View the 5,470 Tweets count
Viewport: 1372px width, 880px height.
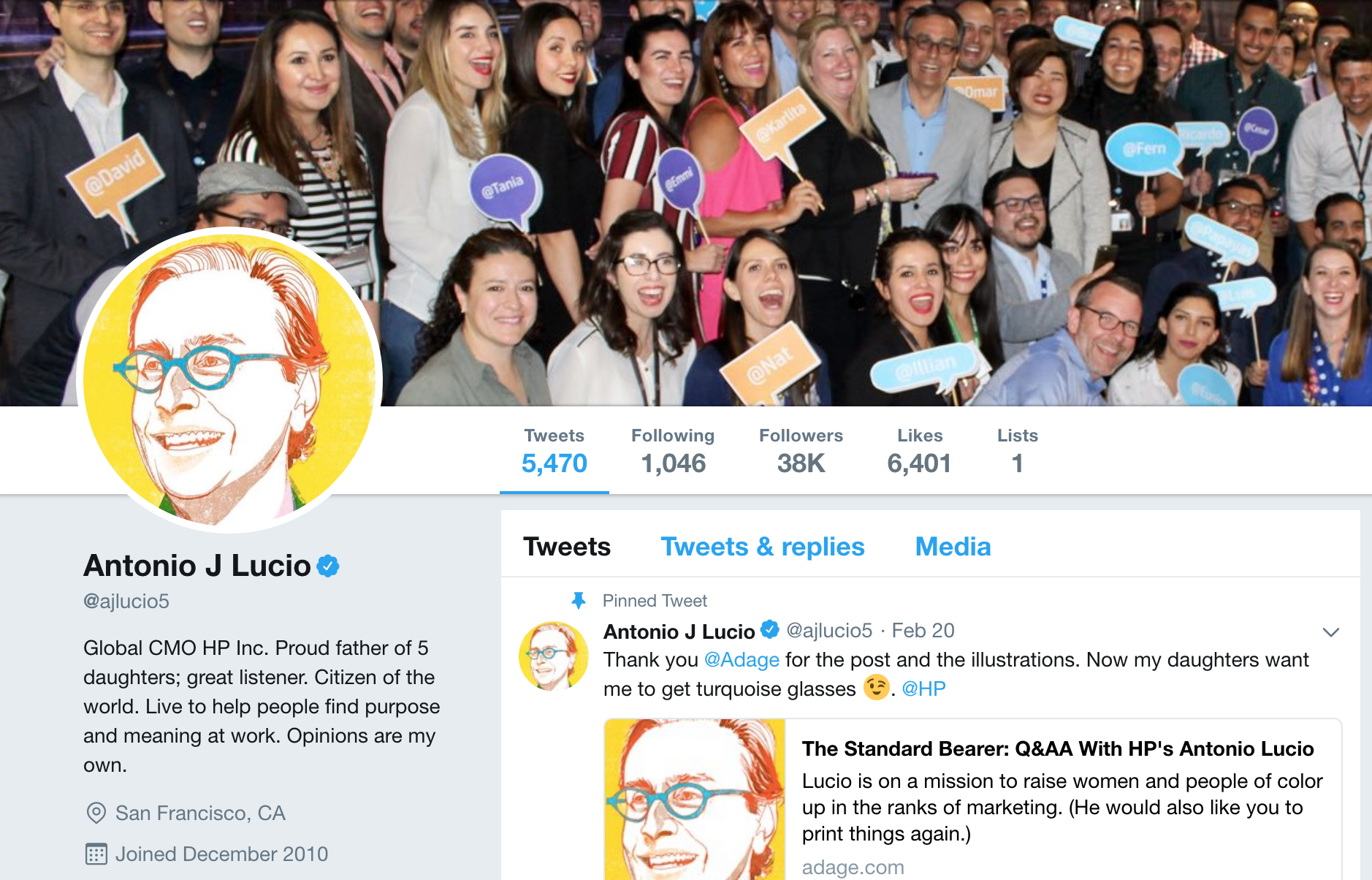click(x=554, y=451)
